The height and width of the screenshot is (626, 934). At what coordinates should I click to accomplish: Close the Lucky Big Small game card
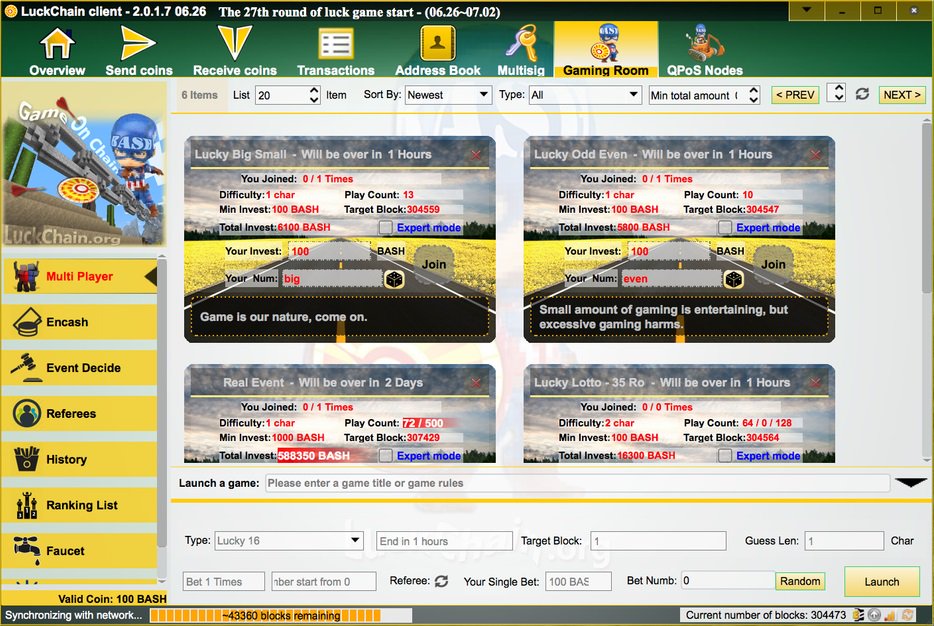(475, 155)
